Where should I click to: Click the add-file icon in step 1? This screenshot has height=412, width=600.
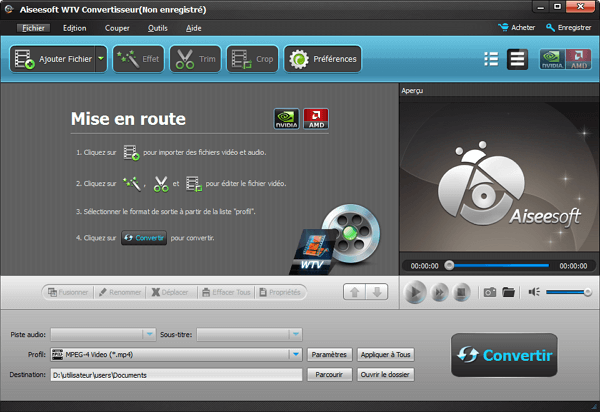tap(131, 153)
